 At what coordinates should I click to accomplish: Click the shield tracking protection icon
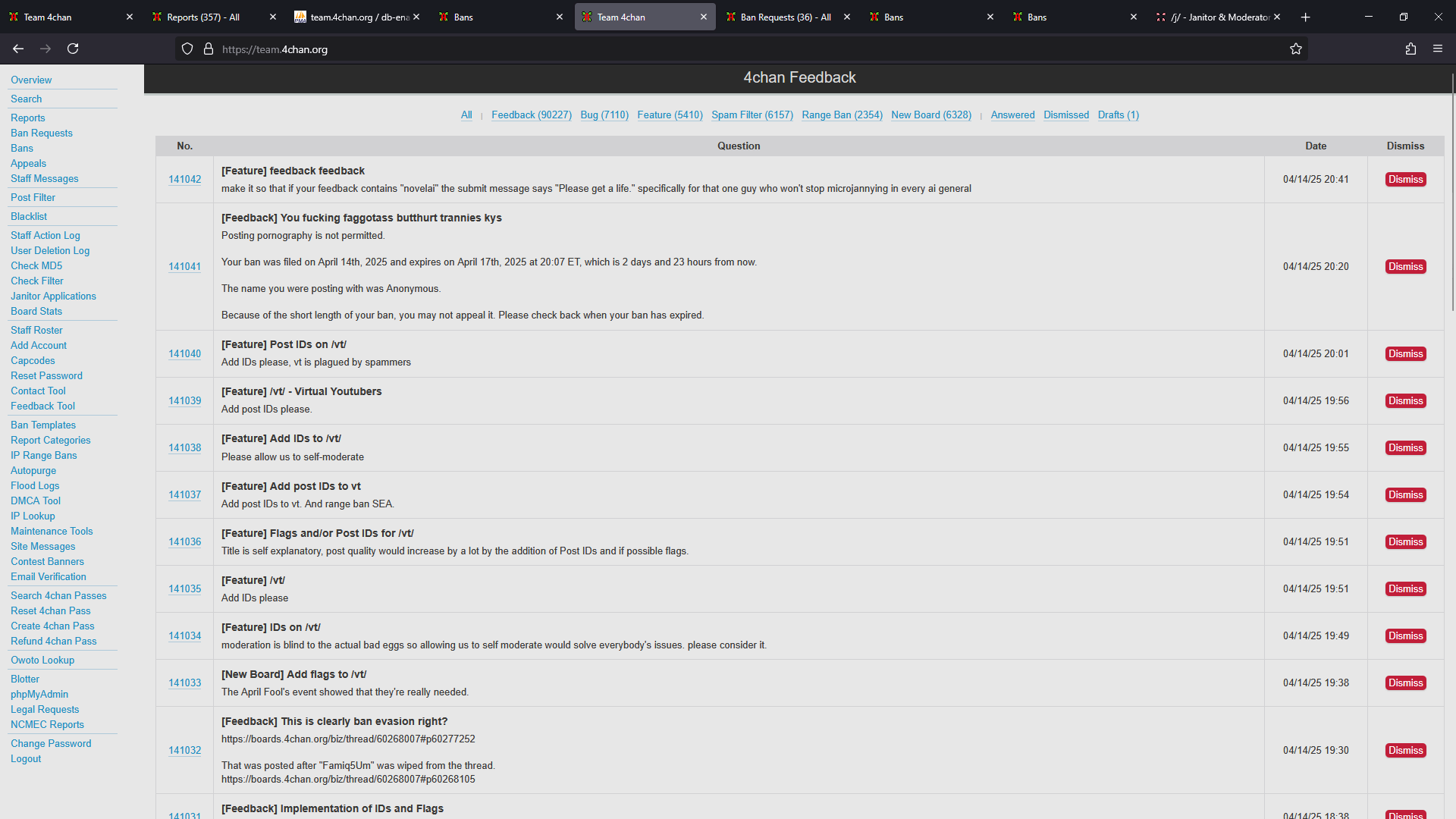tap(187, 49)
